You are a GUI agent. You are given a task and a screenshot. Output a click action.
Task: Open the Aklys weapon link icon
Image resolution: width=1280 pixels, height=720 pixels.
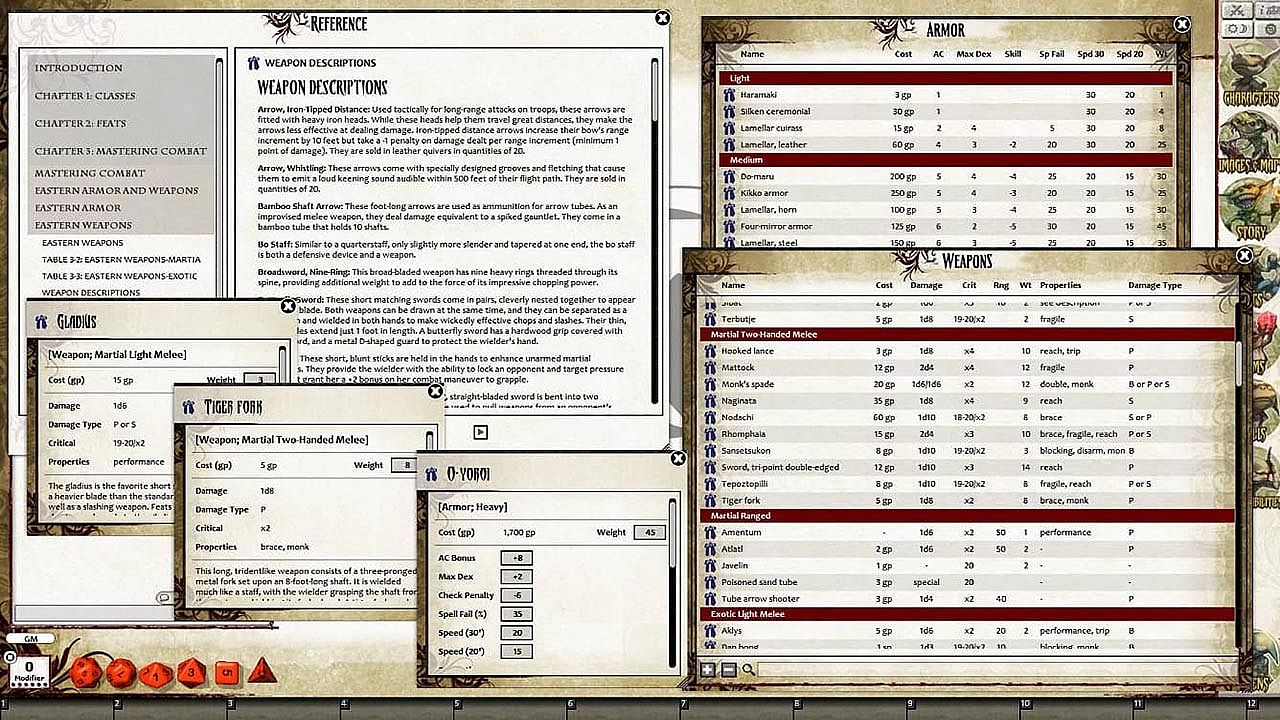pos(710,631)
